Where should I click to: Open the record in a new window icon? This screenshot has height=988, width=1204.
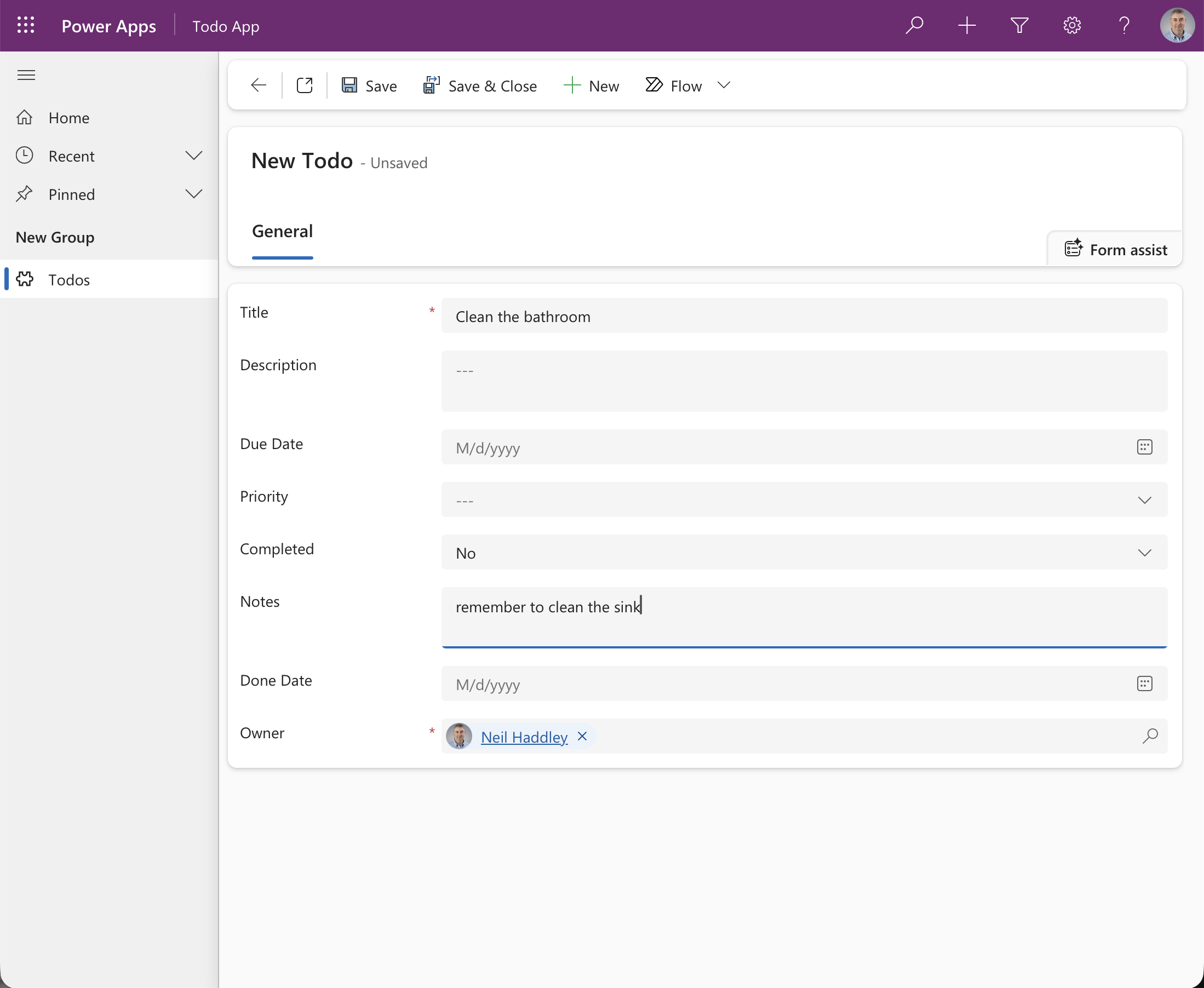tap(305, 85)
